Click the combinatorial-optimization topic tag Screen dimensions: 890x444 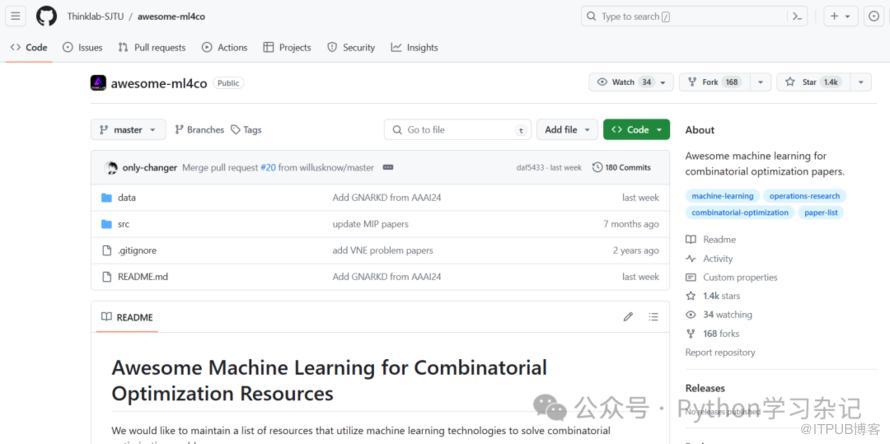click(740, 212)
